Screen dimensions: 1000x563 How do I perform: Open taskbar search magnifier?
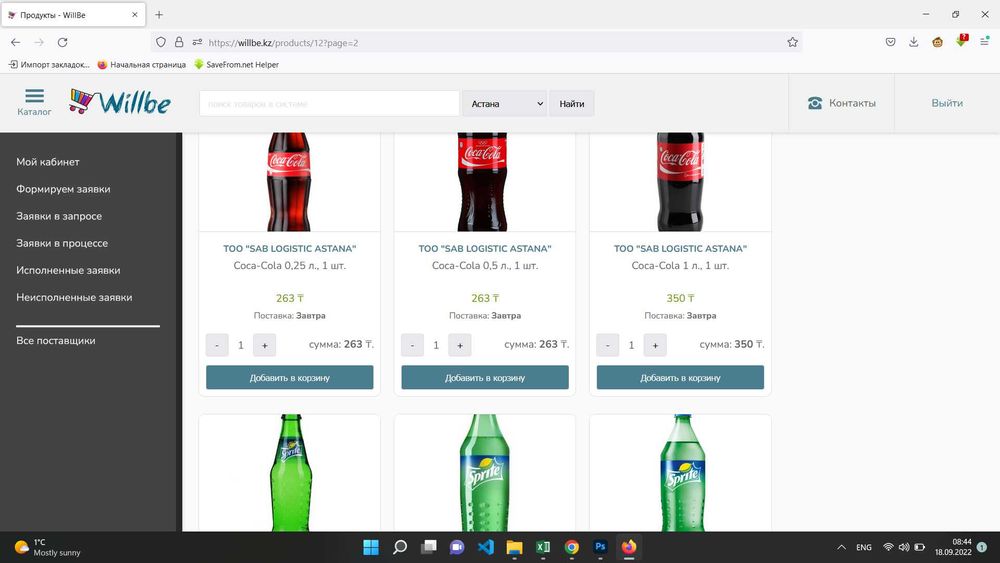pos(400,547)
